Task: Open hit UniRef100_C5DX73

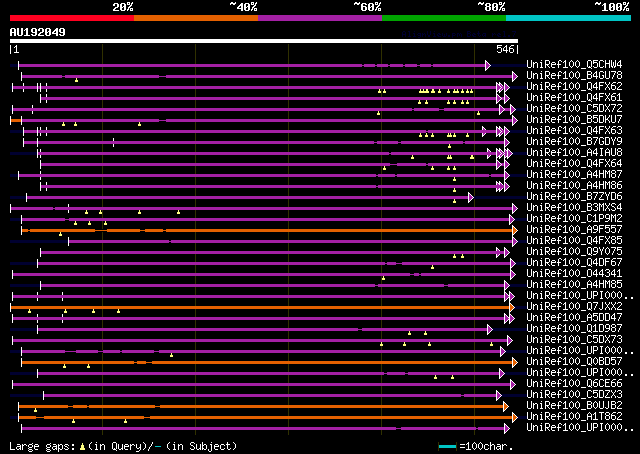Action: (x=574, y=340)
